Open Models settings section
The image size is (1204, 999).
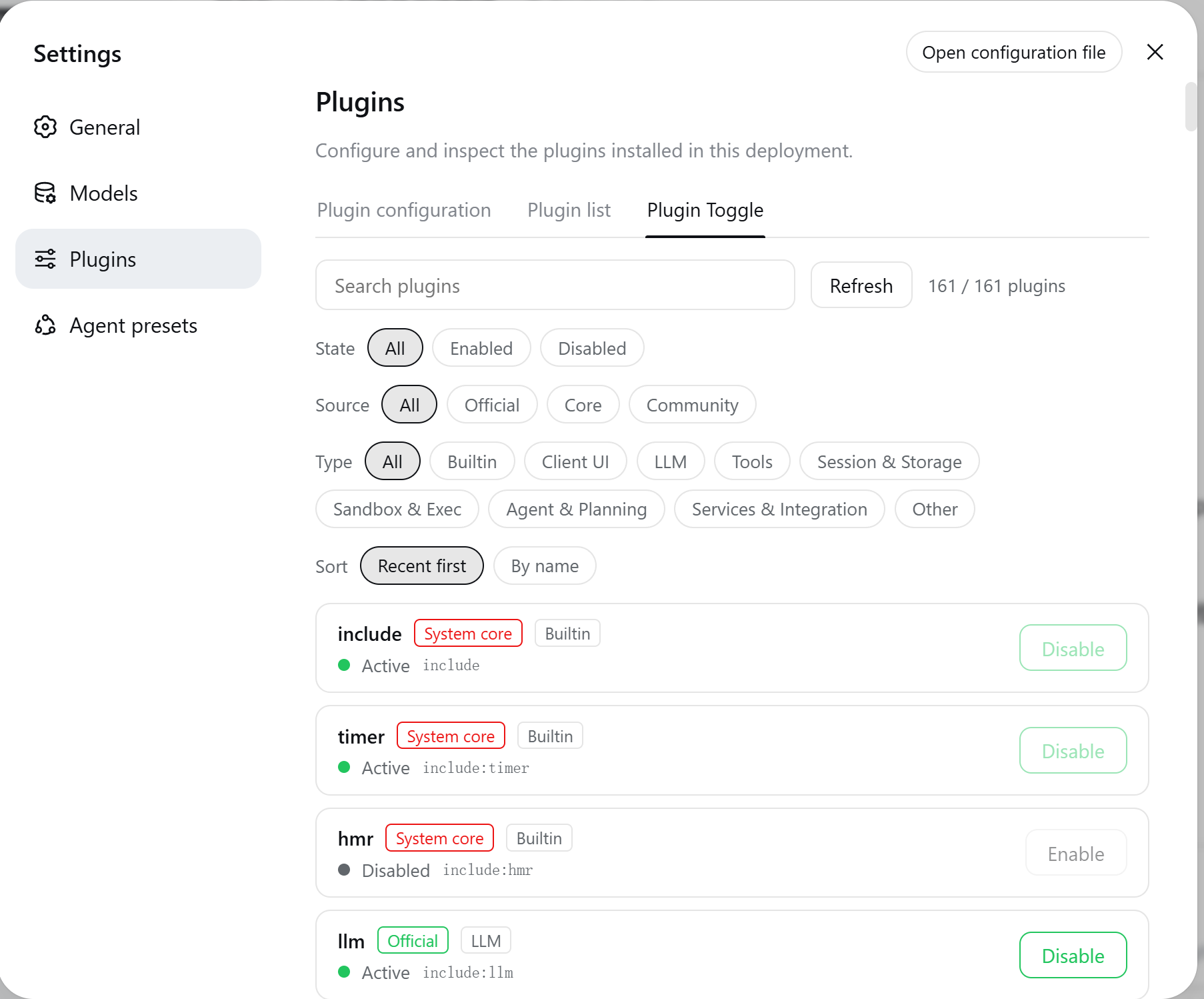point(139,193)
